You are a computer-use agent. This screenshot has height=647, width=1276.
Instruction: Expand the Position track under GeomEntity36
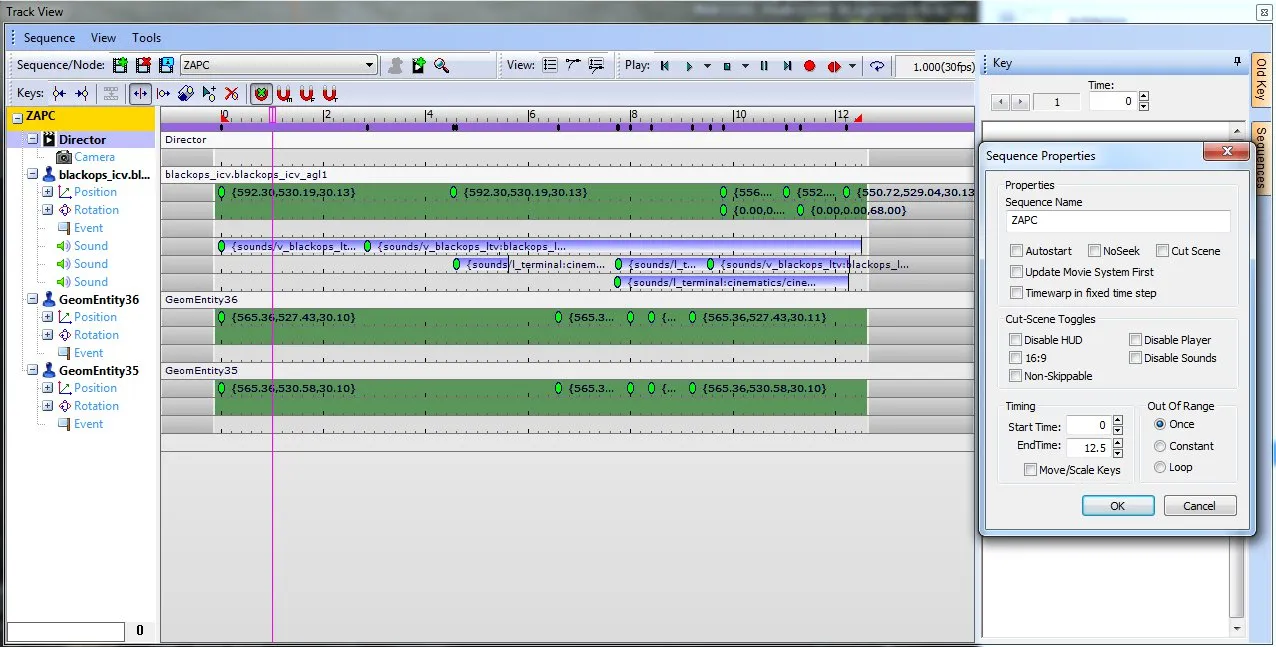point(47,317)
